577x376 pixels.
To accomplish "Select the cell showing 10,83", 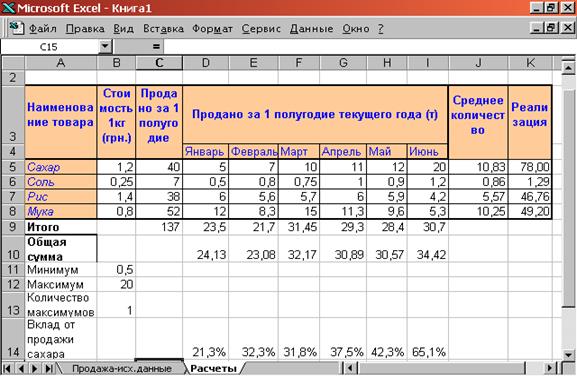I will (x=478, y=167).
